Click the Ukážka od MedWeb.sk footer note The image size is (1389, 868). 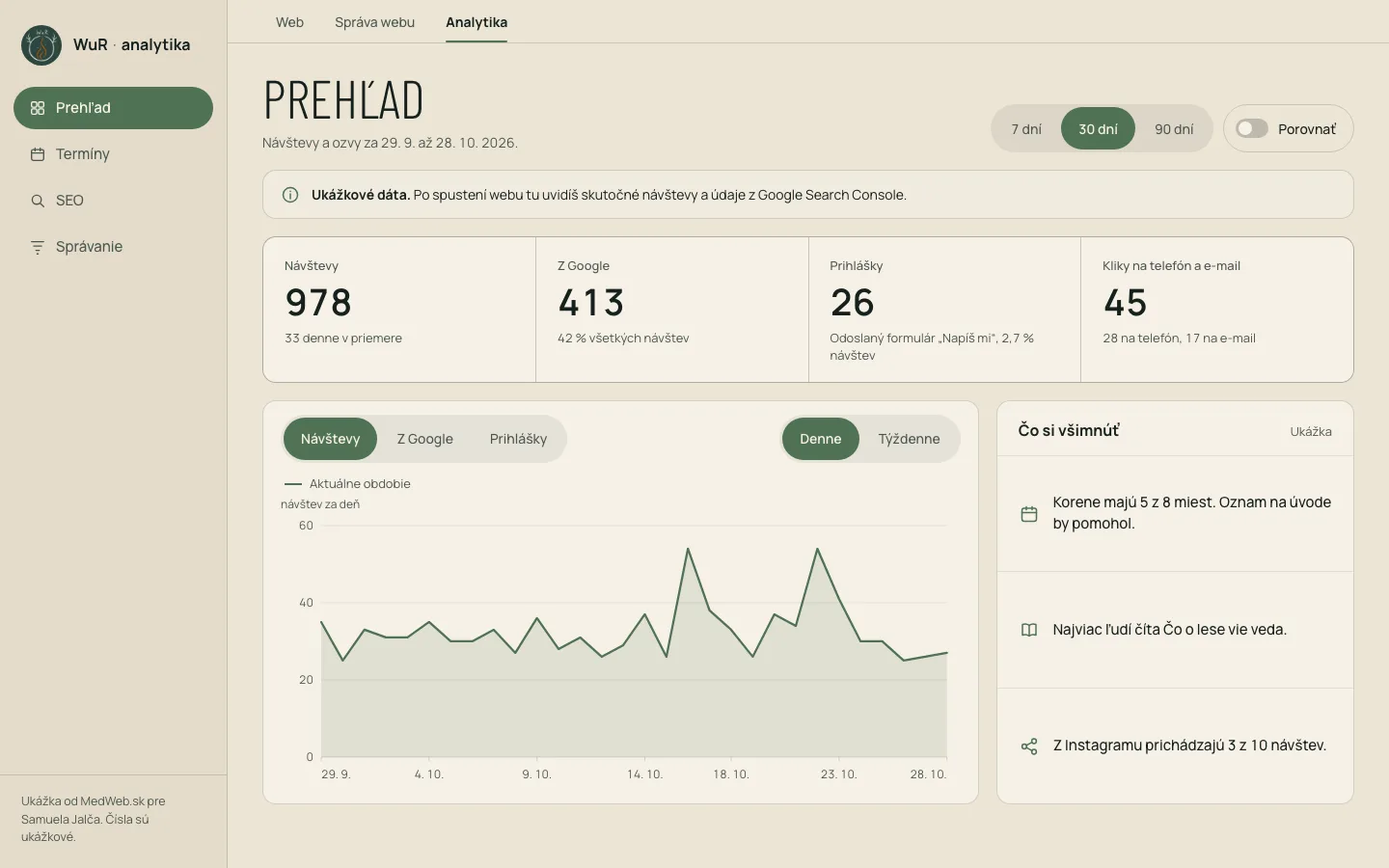click(x=94, y=819)
